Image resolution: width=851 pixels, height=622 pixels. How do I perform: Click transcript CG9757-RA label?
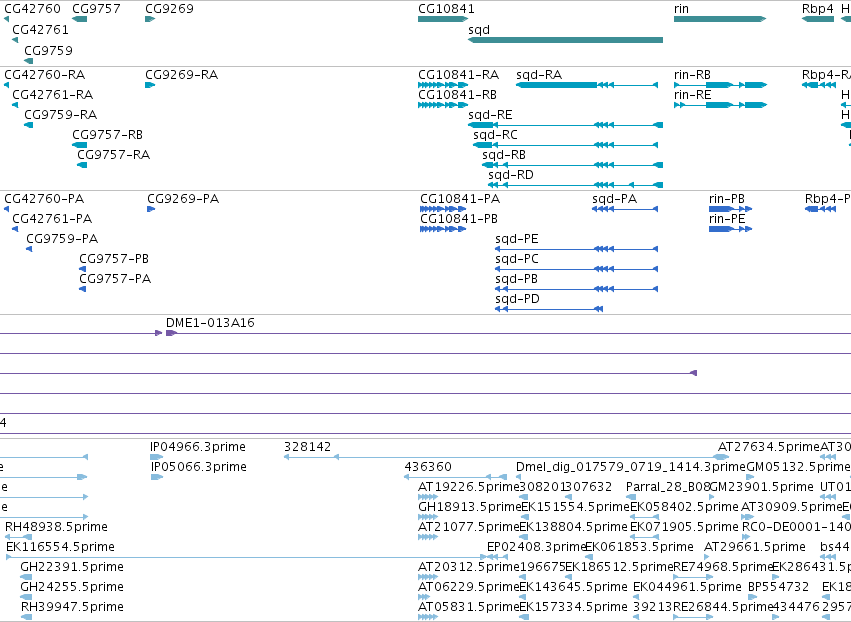(x=113, y=155)
